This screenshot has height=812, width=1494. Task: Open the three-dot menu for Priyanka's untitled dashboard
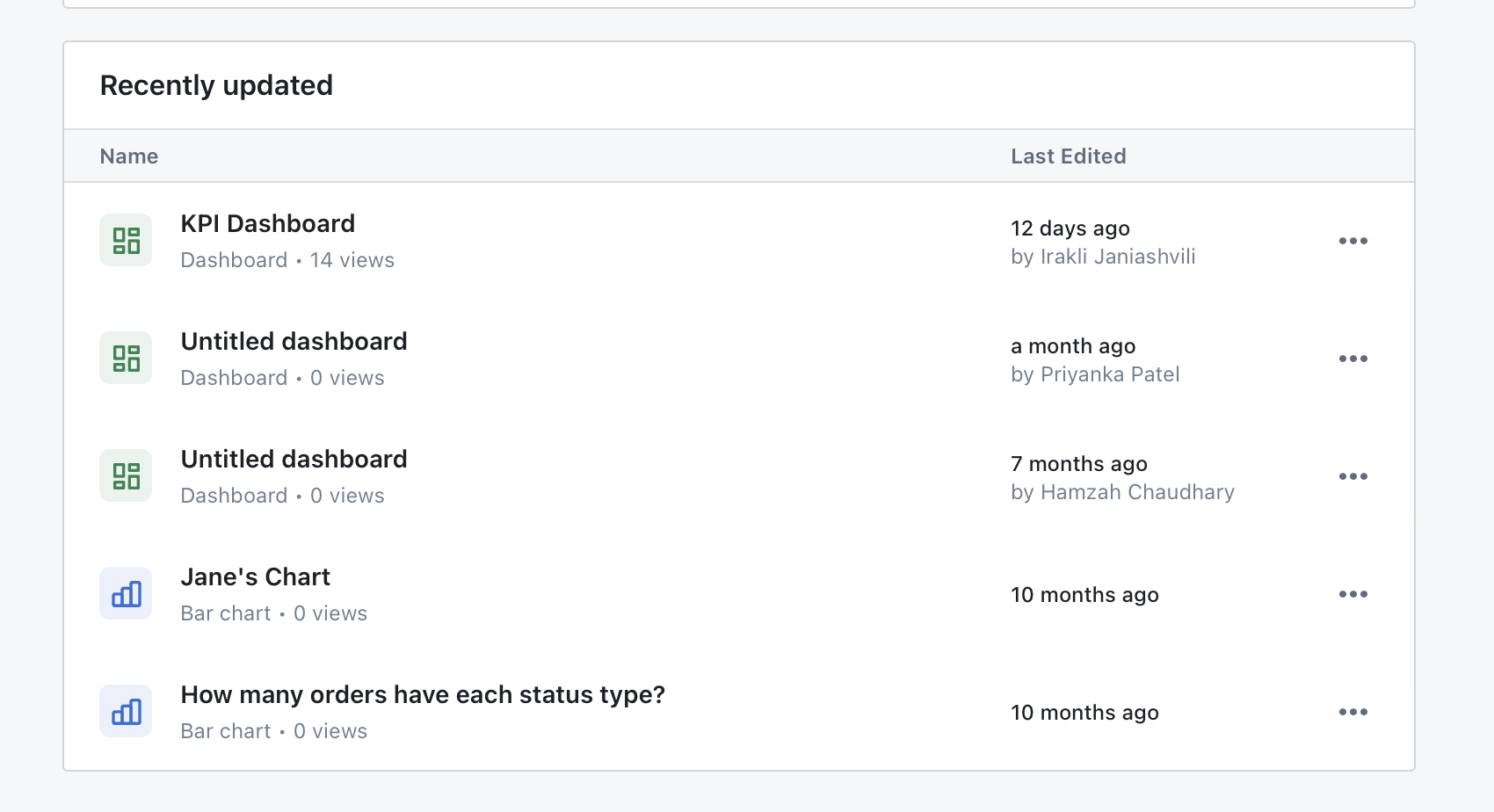(1353, 358)
